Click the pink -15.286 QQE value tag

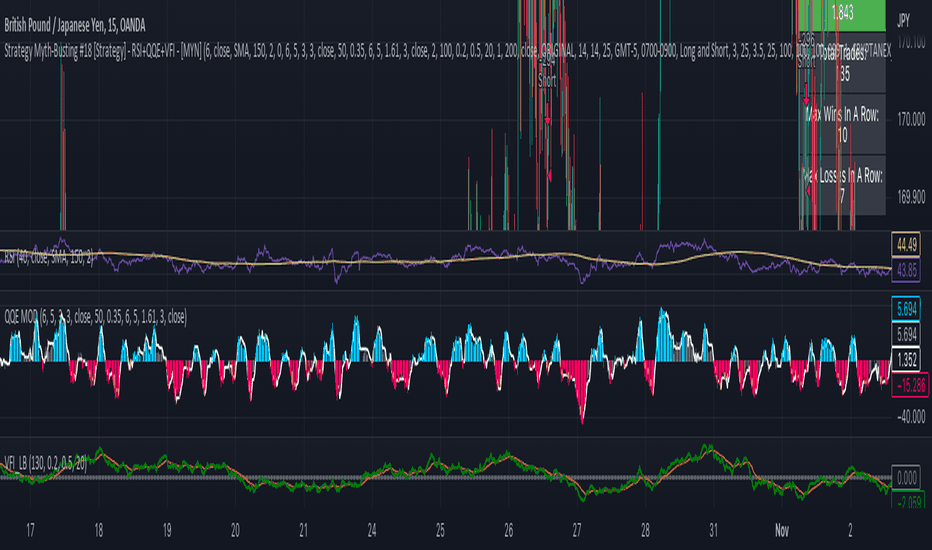click(911, 385)
